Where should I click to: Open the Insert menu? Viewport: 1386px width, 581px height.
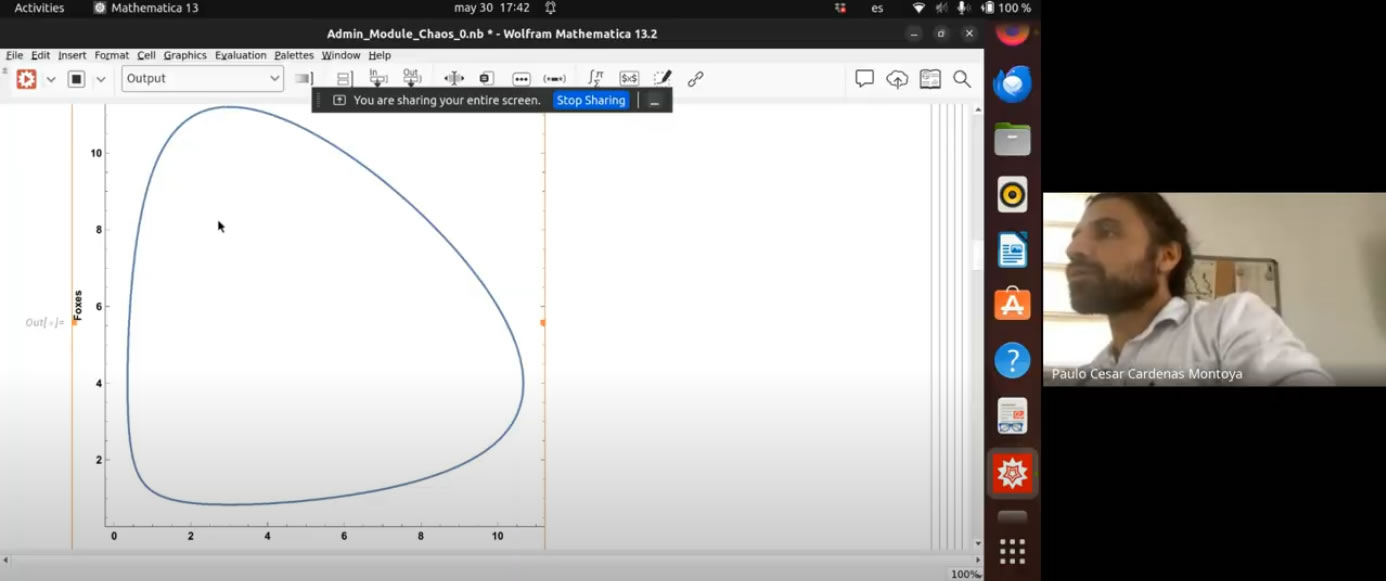pyautogui.click(x=72, y=56)
